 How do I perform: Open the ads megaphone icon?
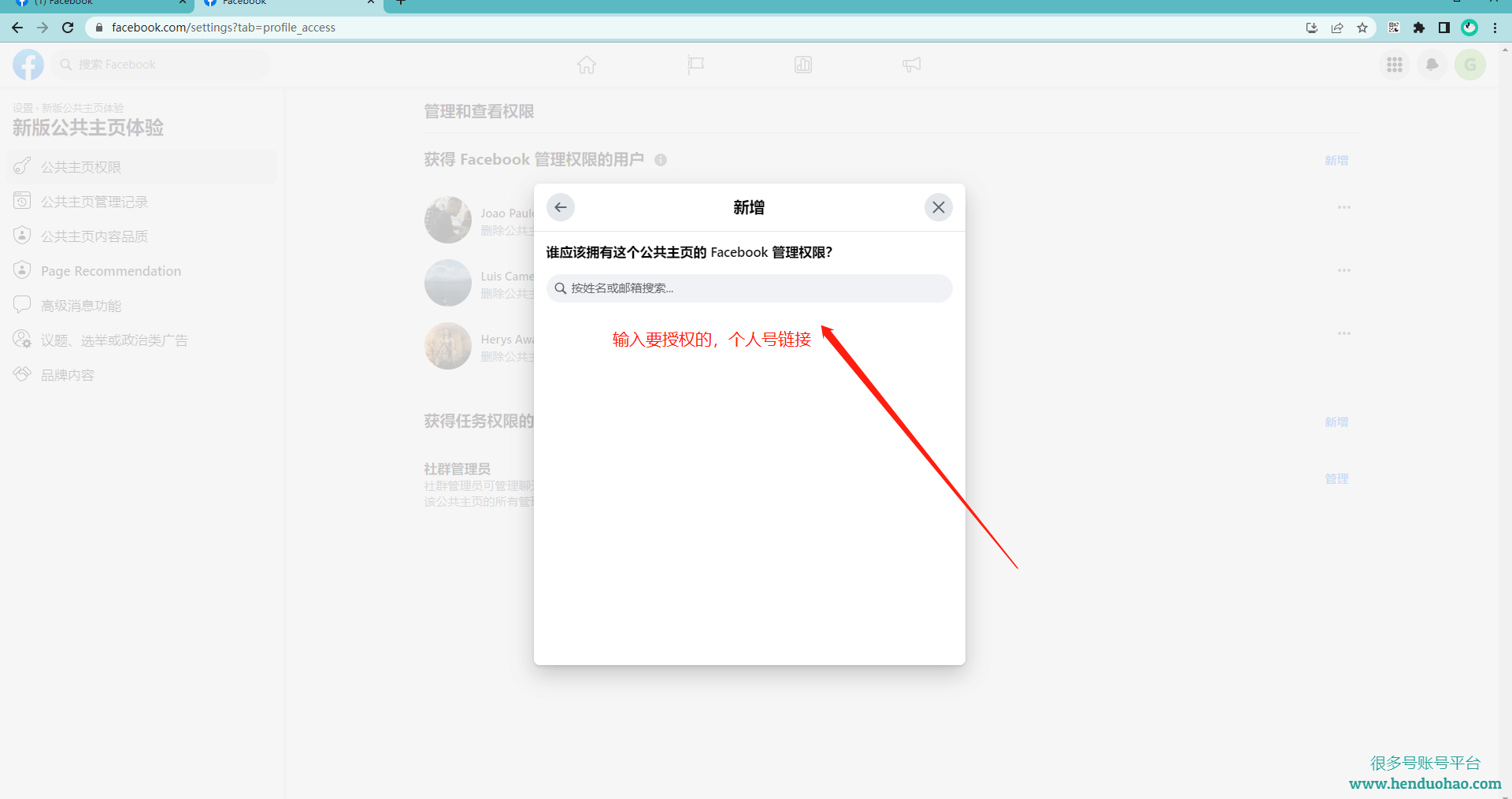click(x=911, y=65)
